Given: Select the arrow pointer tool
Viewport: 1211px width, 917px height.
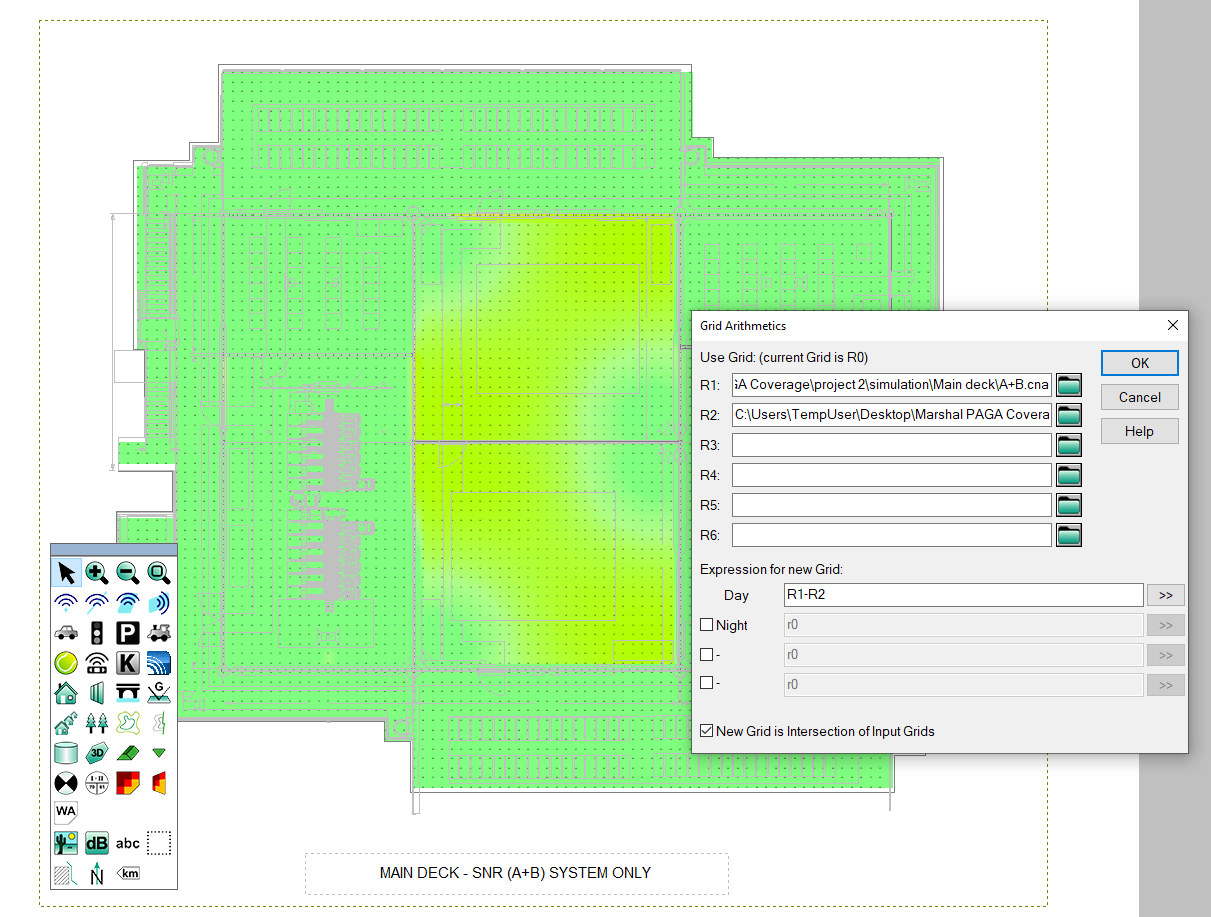Looking at the screenshot, I should (65, 572).
